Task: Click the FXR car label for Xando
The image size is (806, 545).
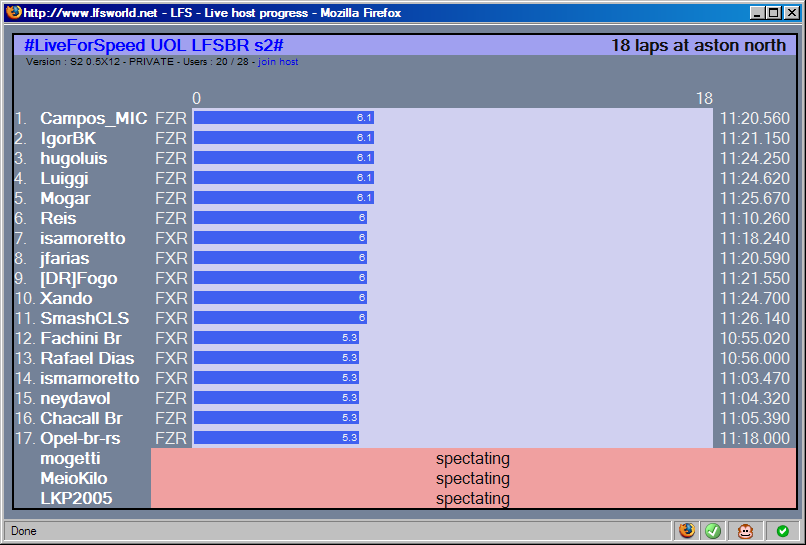Action: pos(171,298)
